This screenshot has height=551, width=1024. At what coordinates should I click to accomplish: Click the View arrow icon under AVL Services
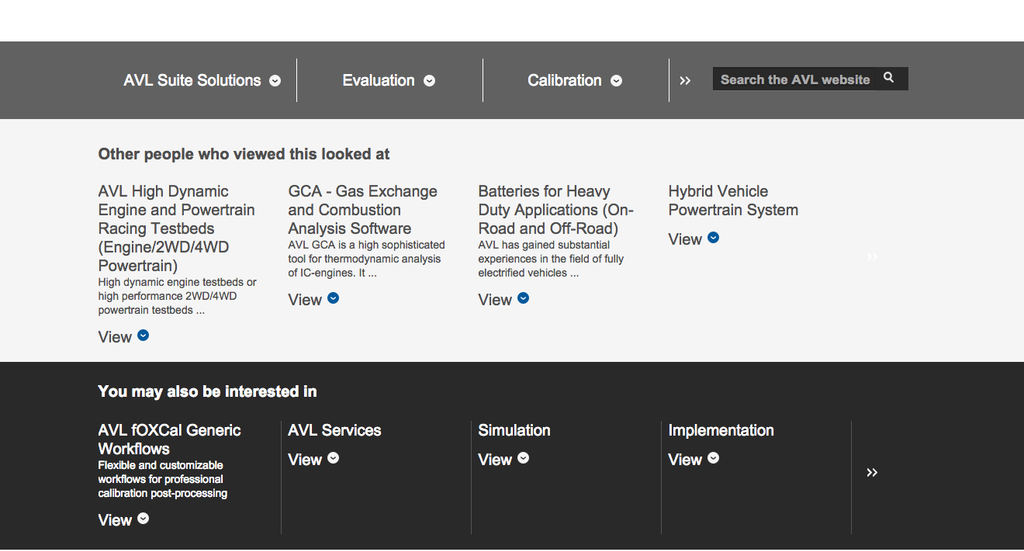[x=333, y=458]
